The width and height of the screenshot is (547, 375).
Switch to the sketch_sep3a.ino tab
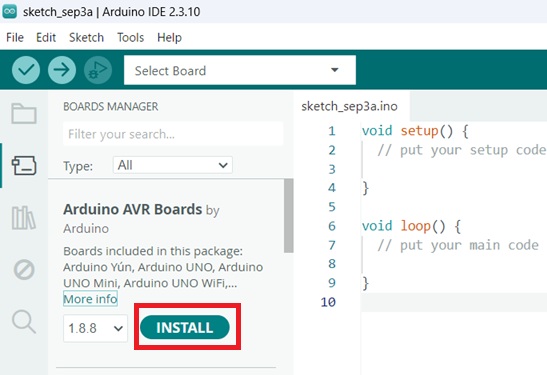(349, 106)
